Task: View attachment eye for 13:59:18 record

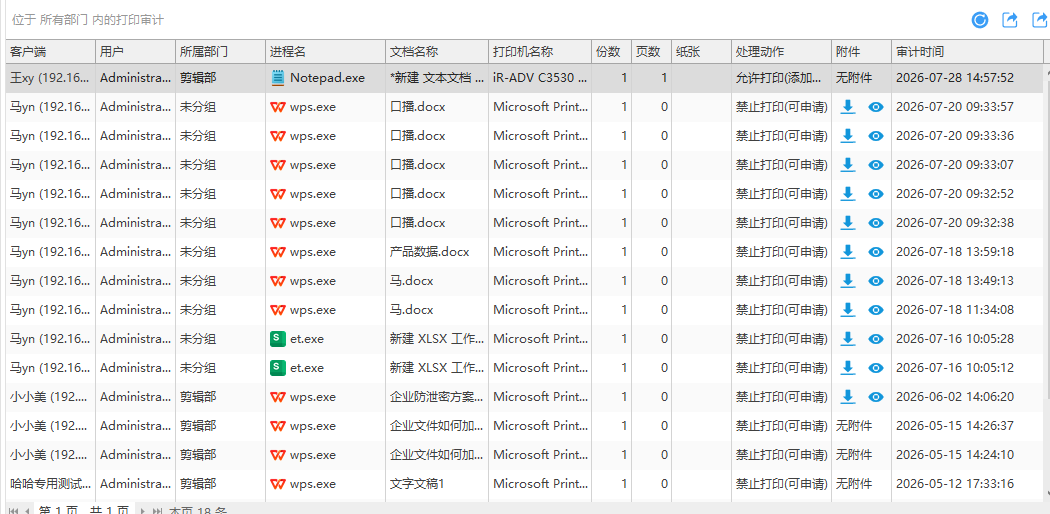Action: click(x=876, y=252)
